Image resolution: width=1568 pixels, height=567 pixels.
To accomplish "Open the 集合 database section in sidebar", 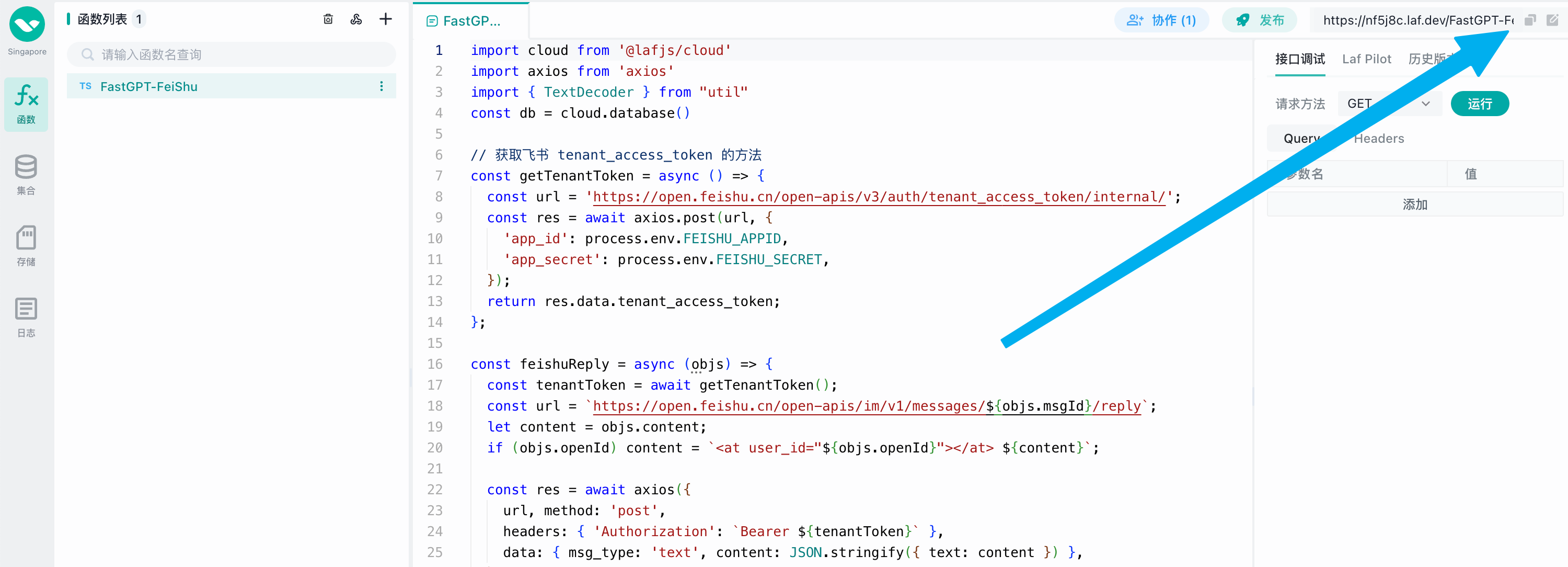I will pyautogui.click(x=26, y=174).
